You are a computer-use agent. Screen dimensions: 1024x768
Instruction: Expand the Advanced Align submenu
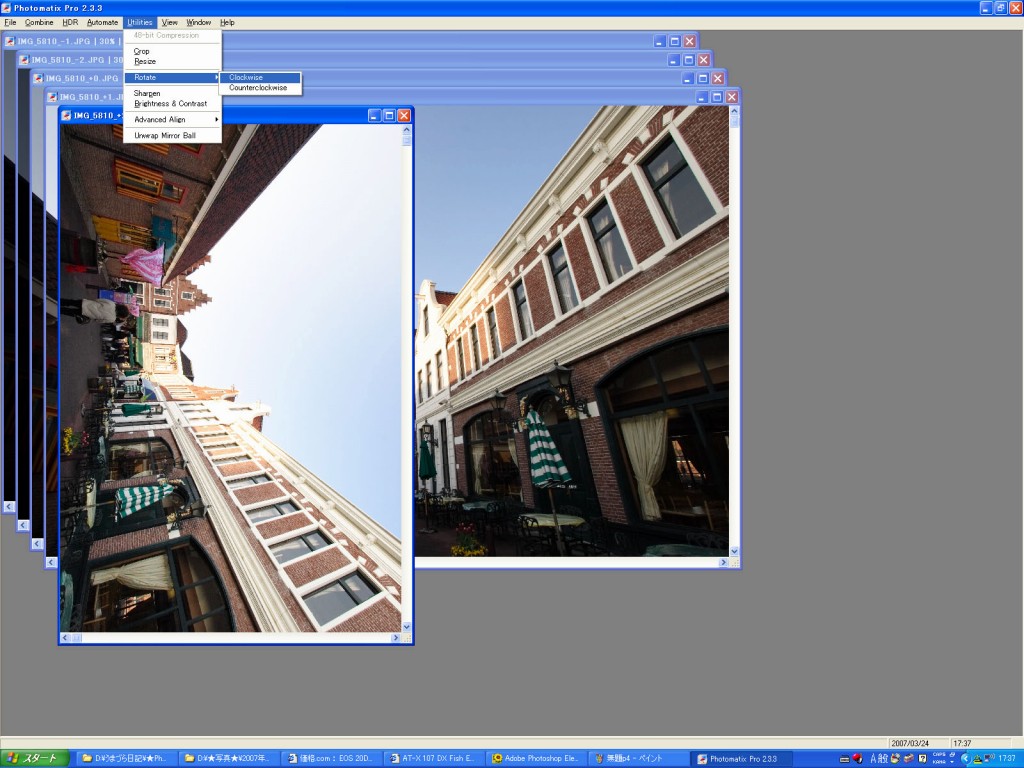173,120
